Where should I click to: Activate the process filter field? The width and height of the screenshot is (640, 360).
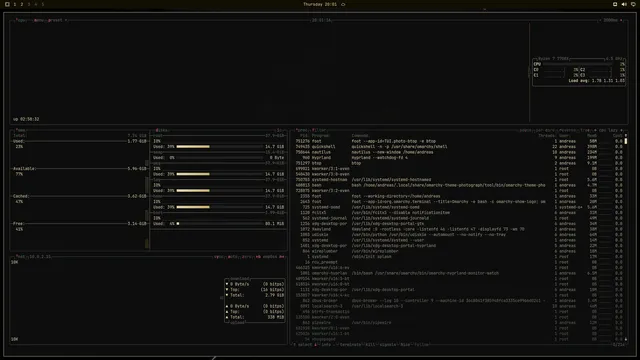pyautogui.click(x=319, y=130)
